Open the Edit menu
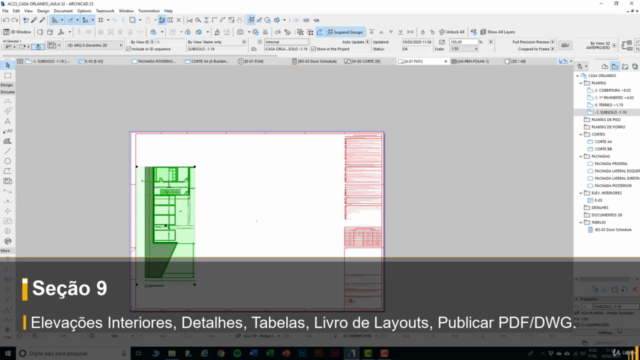This screenshot has width=640, height=360. 16,11
